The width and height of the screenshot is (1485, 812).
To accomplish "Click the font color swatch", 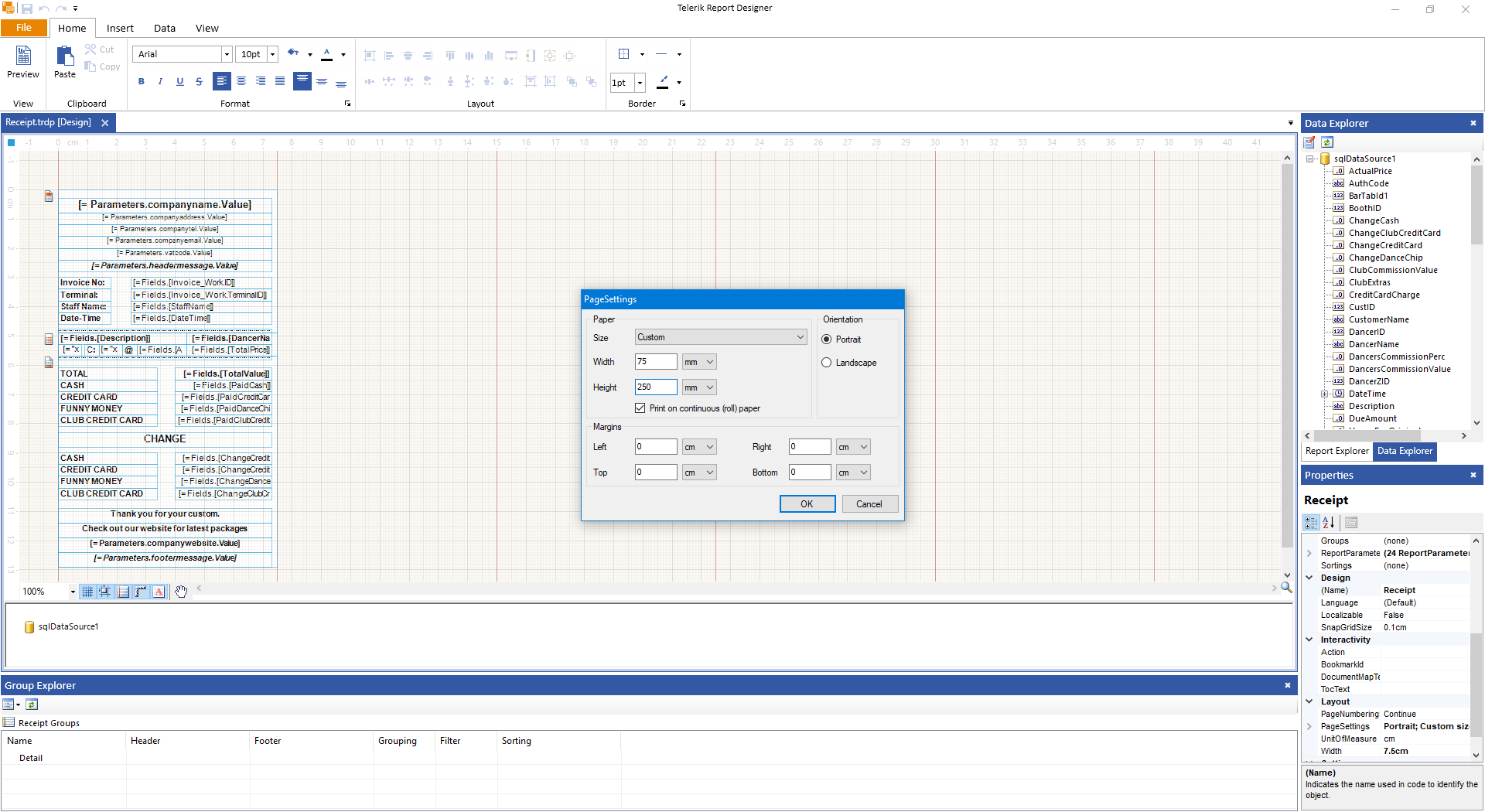I will pyautogui.click(x=327, y=54).
